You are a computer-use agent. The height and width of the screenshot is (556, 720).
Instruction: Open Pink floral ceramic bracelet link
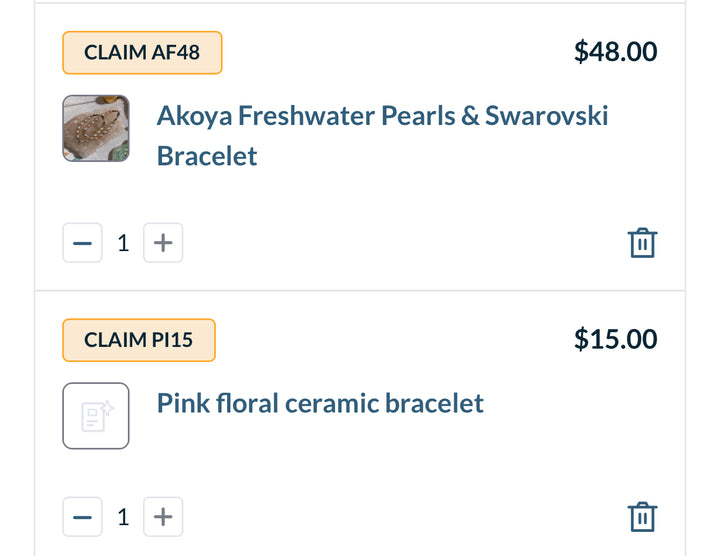(320, 403)
